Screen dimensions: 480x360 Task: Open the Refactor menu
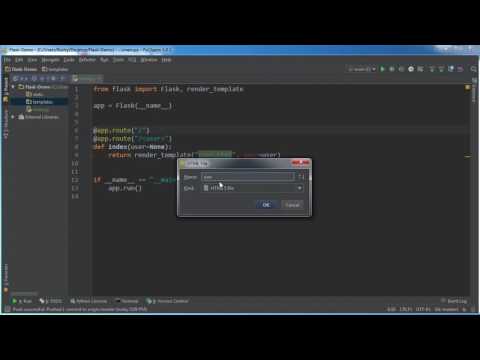pos(87,60)
